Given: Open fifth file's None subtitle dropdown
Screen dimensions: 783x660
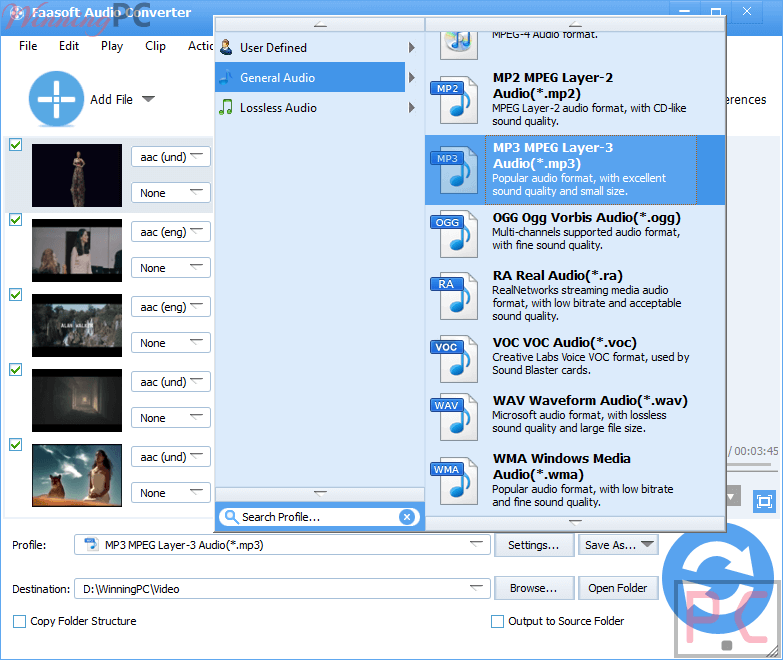Looking at the screenshot, I should tap(171, 492).
